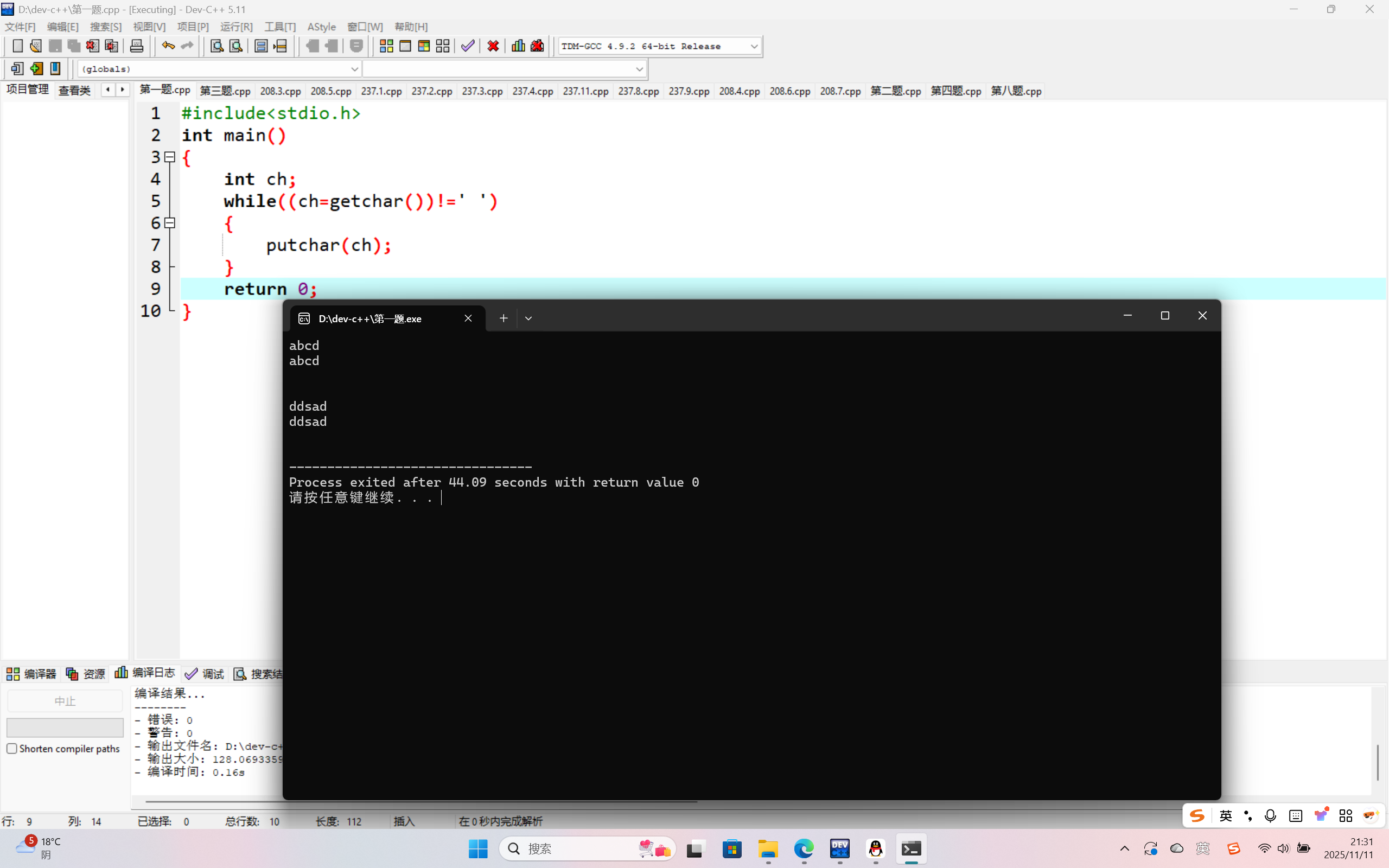Switch to the 第三题.cpp tab
Screen dimensions: 1389x868
click(x=225, y=91)
